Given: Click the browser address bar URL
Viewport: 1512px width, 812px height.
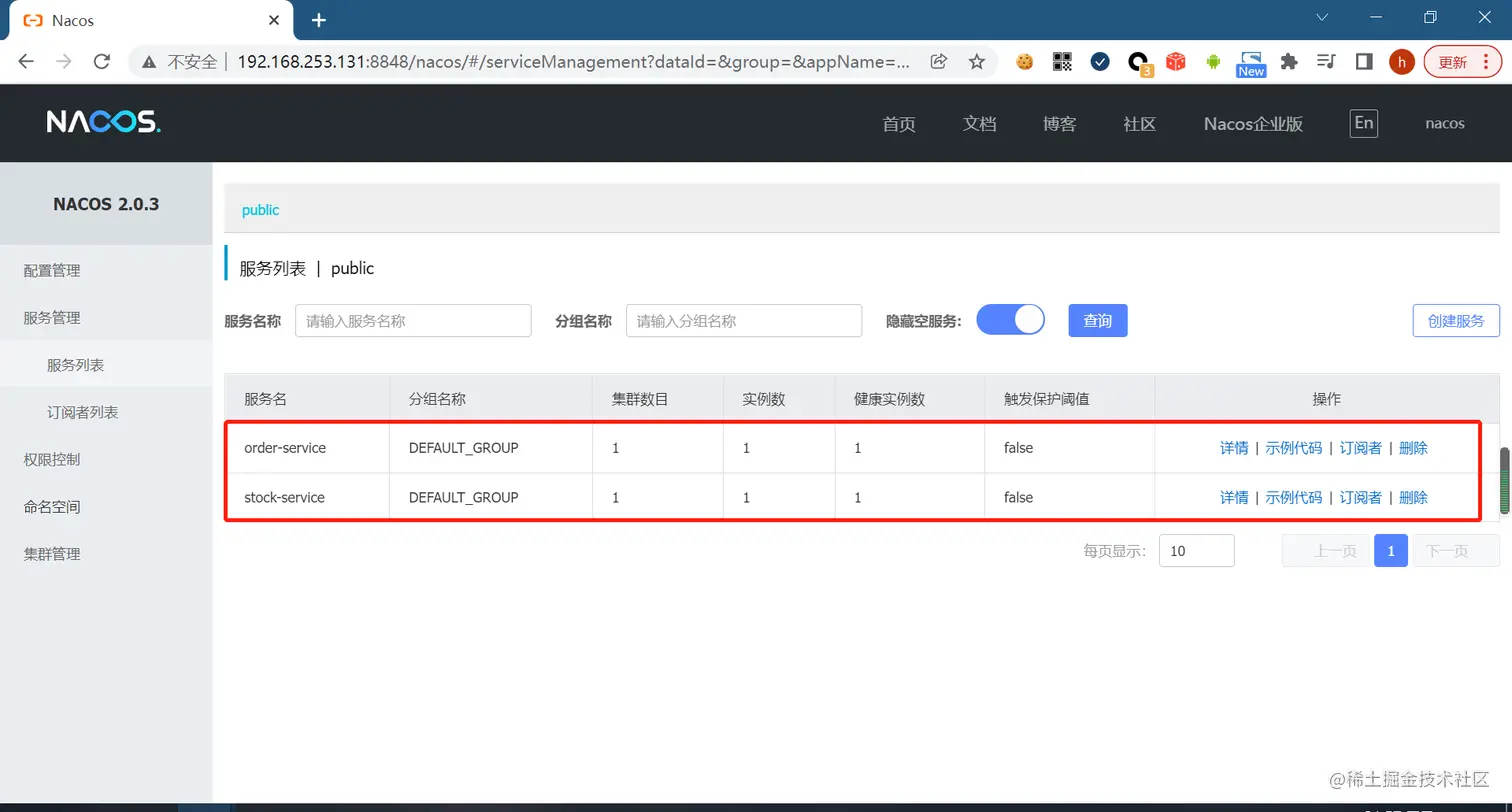Looking at the screenshot, I should 574,62.
